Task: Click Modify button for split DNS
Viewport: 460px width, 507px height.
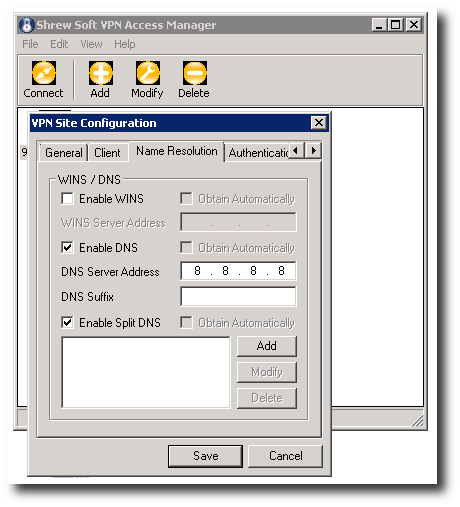Action: [267, 372]
